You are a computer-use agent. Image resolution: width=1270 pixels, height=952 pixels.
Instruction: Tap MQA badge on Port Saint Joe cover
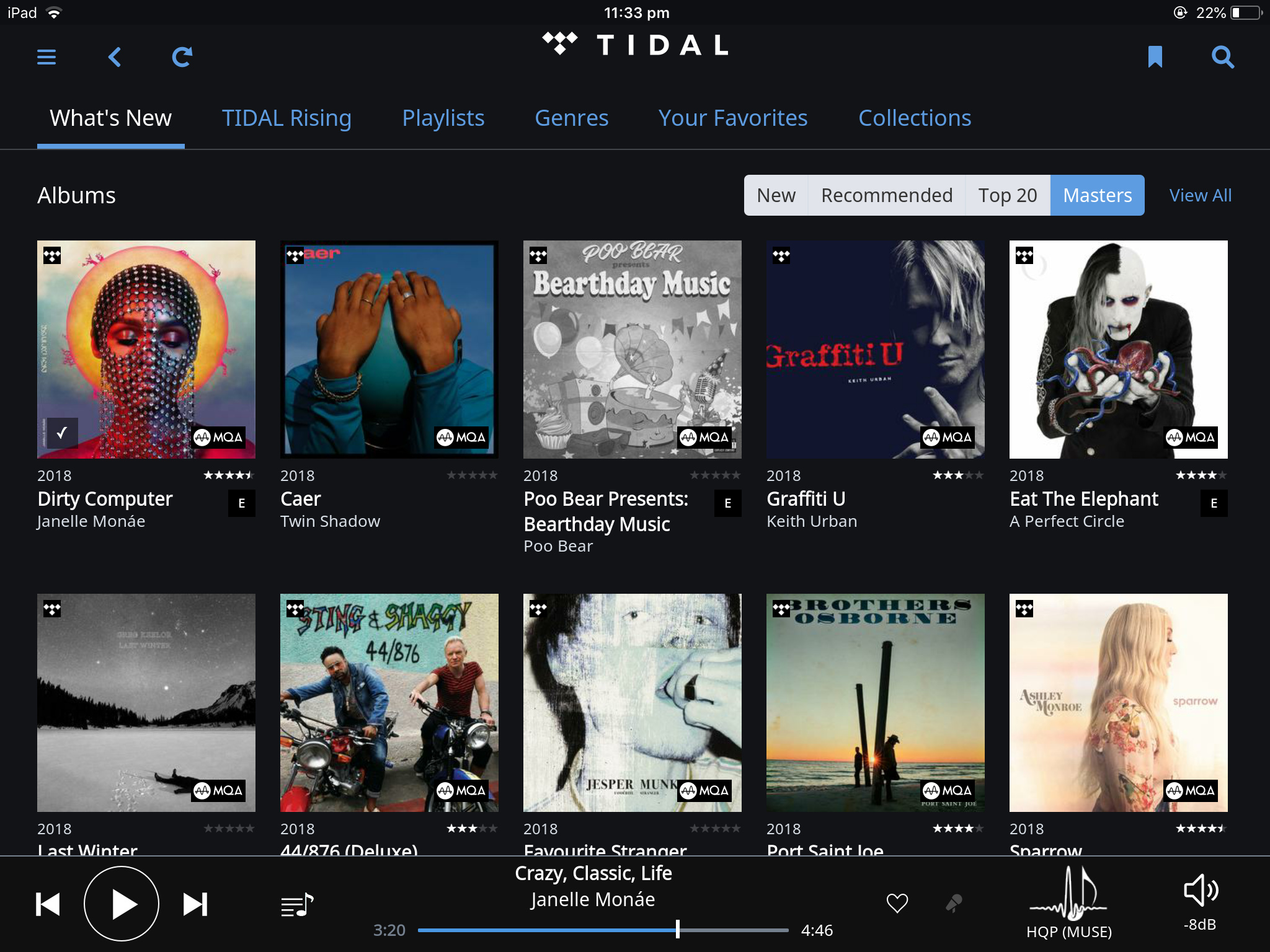click(x=948, y=791)
